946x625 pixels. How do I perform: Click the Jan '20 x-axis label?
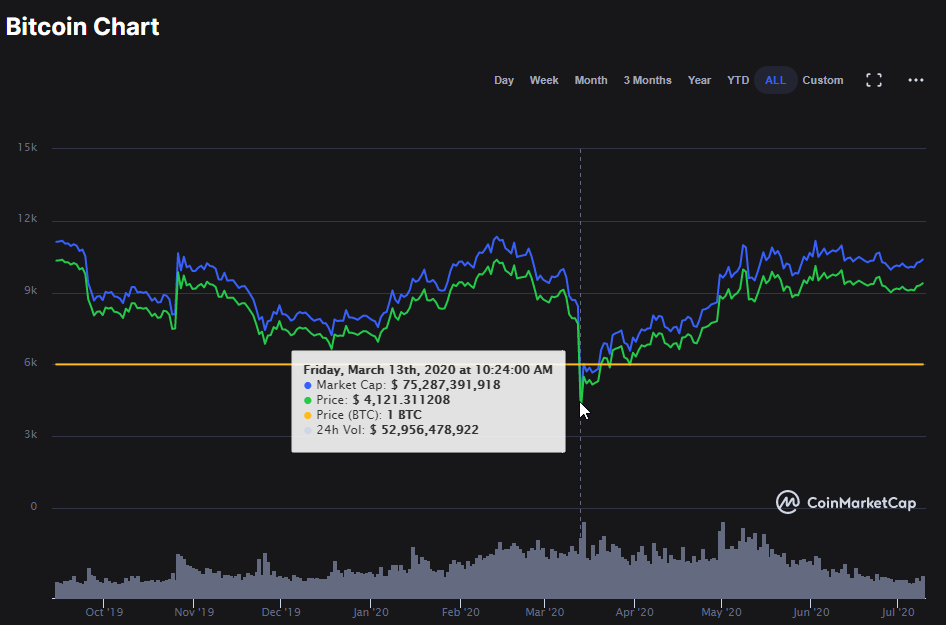[x=370, y=612]
